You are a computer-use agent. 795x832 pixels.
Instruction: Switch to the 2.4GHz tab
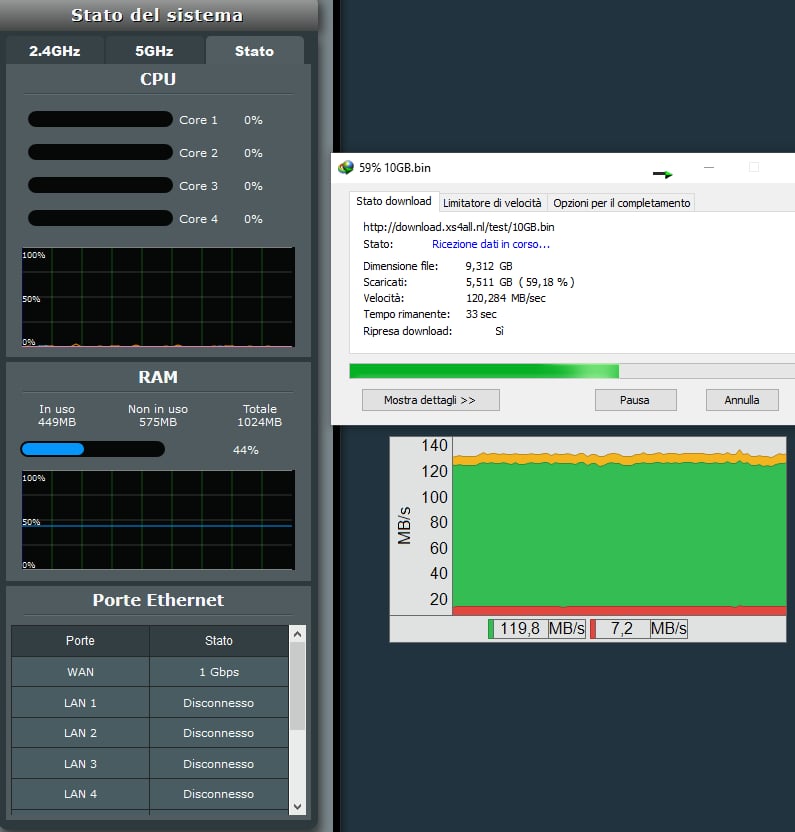(55, 51)
